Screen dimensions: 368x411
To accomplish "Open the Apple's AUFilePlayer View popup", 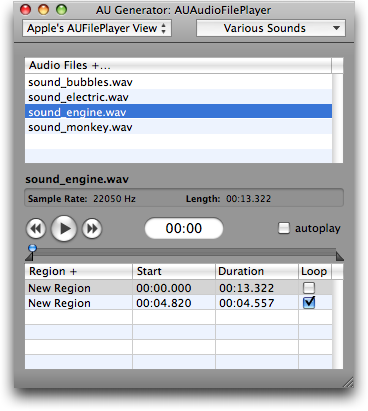I will click(x=97, y=28).
